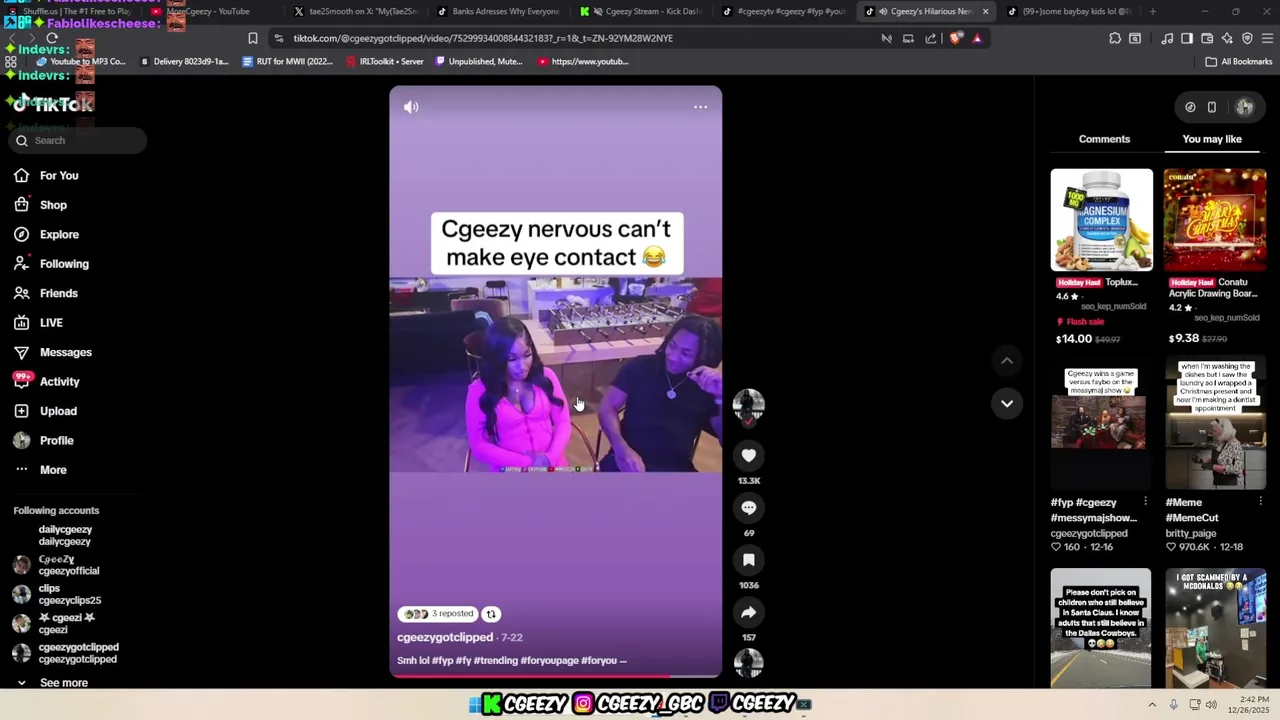Go to the Explore page

tap(46, 234)
